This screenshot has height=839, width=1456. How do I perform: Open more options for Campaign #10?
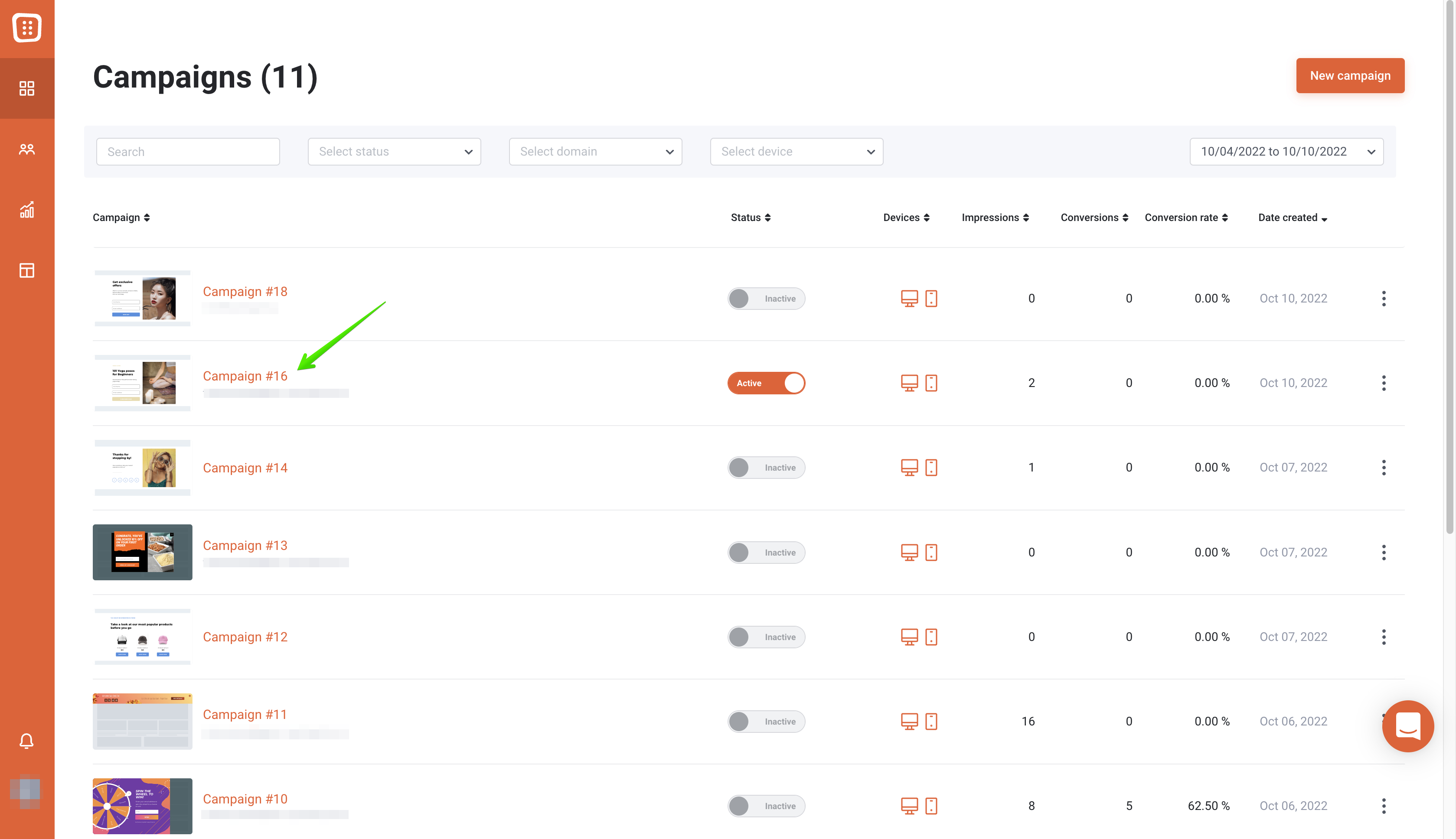1384,806
